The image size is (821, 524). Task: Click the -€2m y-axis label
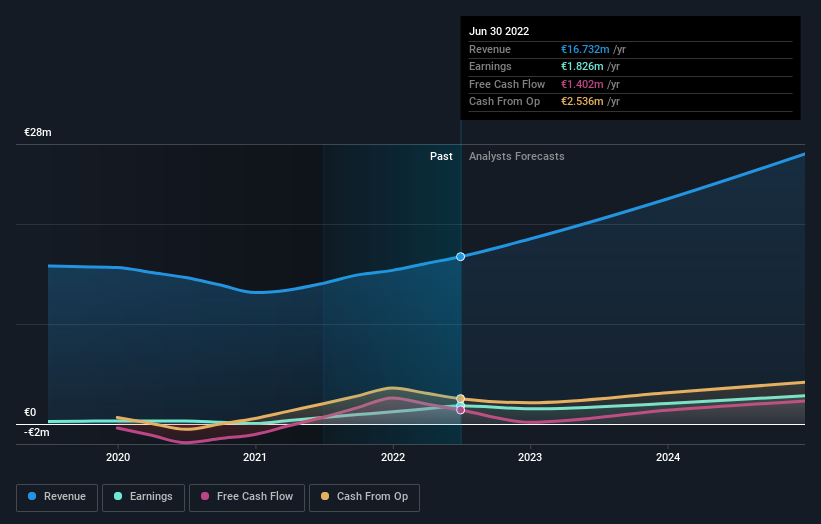pyautogui.click(x=37, y=432)
